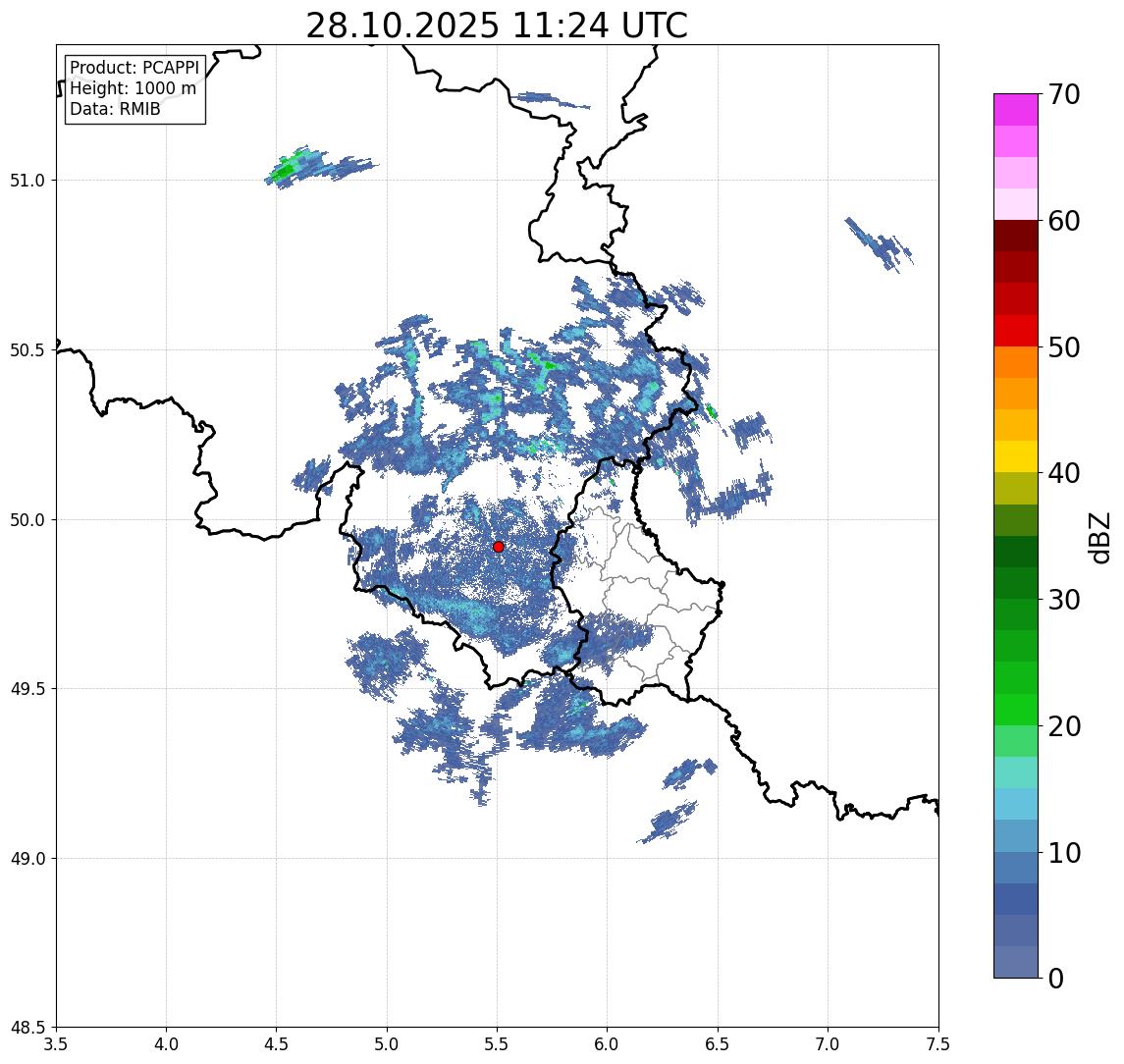Click the longitude axis label 4.5
Image resolution: width=1124 pixels, height=1064 pixels.
[277, 1044]
